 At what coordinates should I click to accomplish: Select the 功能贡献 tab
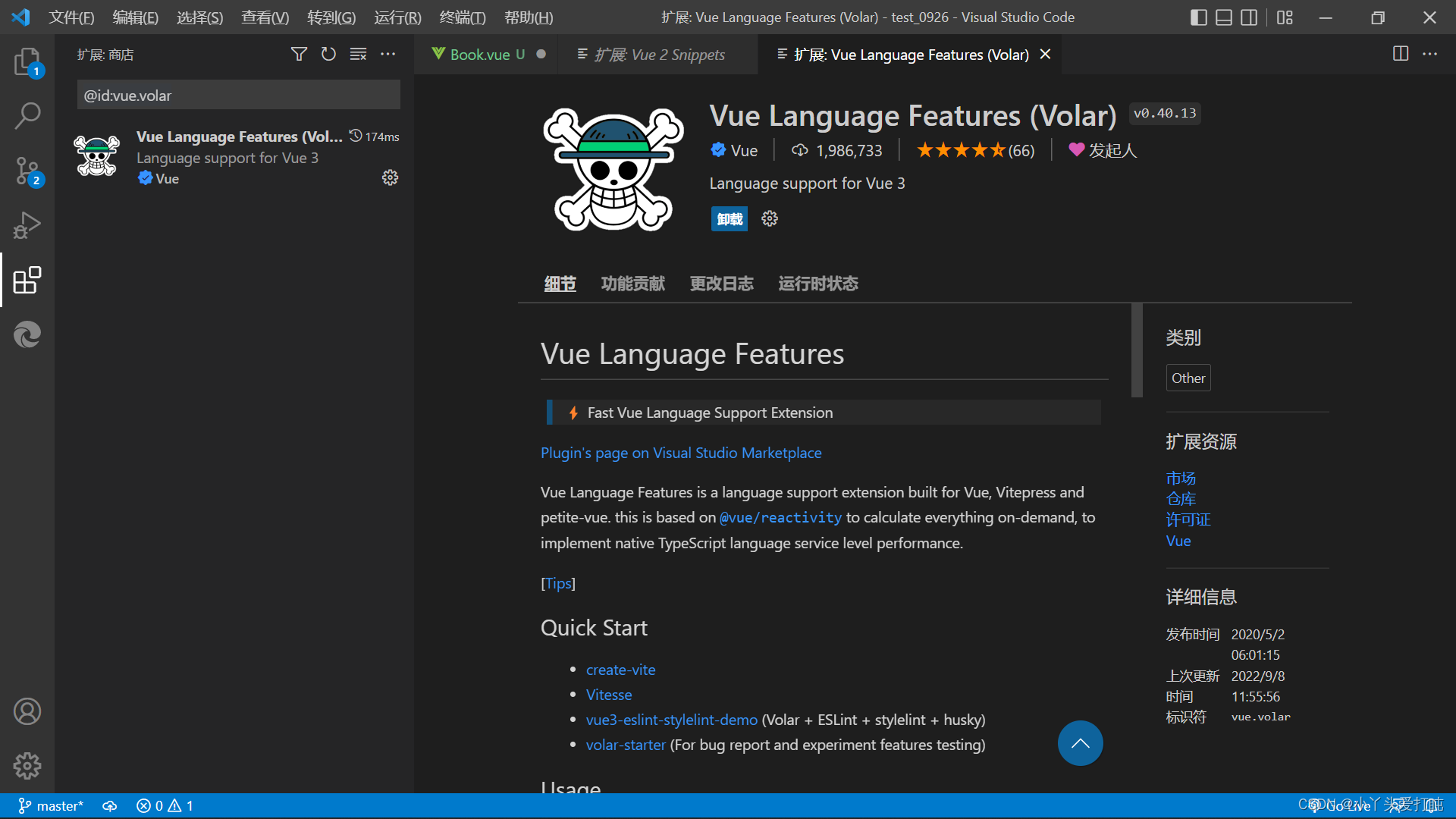coord(632,284)
